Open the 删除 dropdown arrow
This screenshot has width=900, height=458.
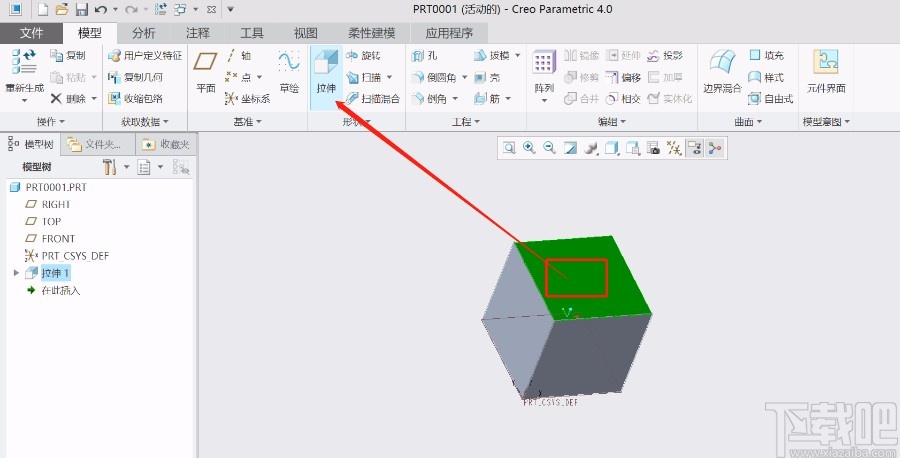point(94,99)
